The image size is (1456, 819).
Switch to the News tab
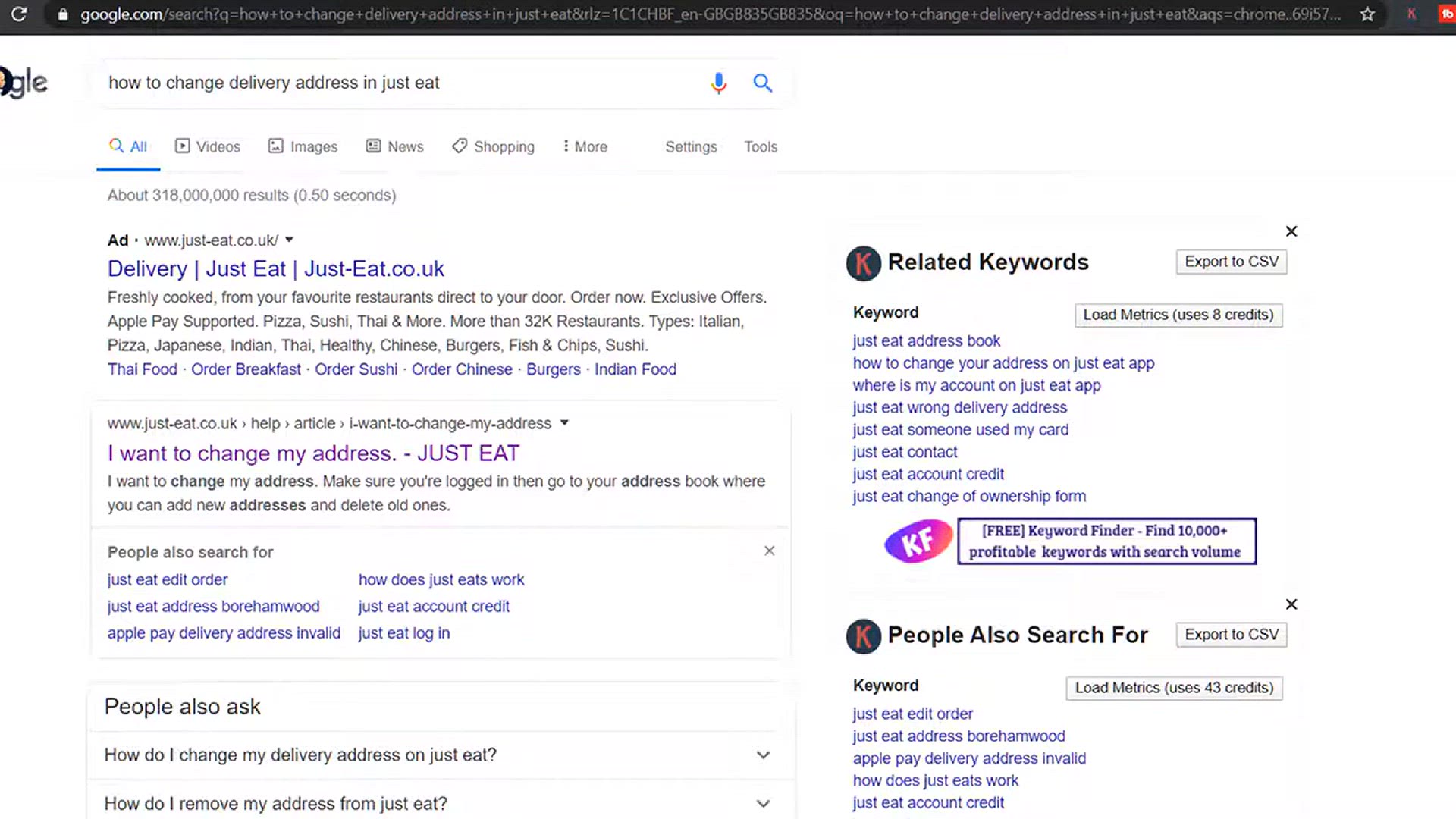394,146
